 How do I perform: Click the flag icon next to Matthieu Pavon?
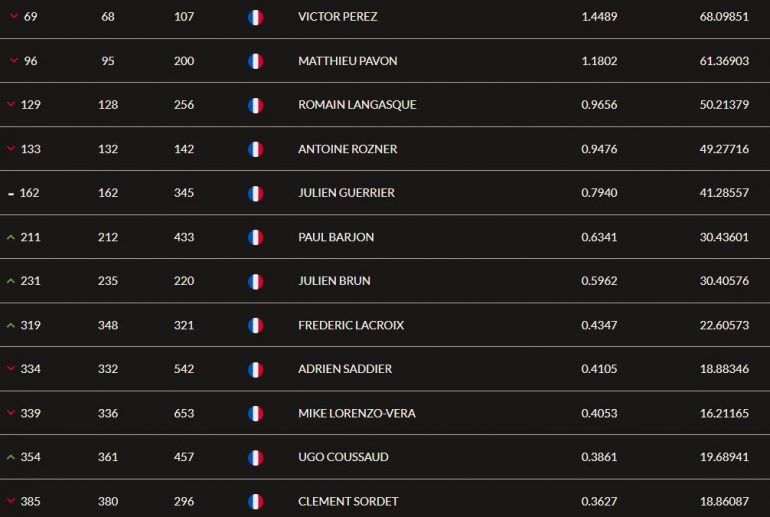pos(255,61)
